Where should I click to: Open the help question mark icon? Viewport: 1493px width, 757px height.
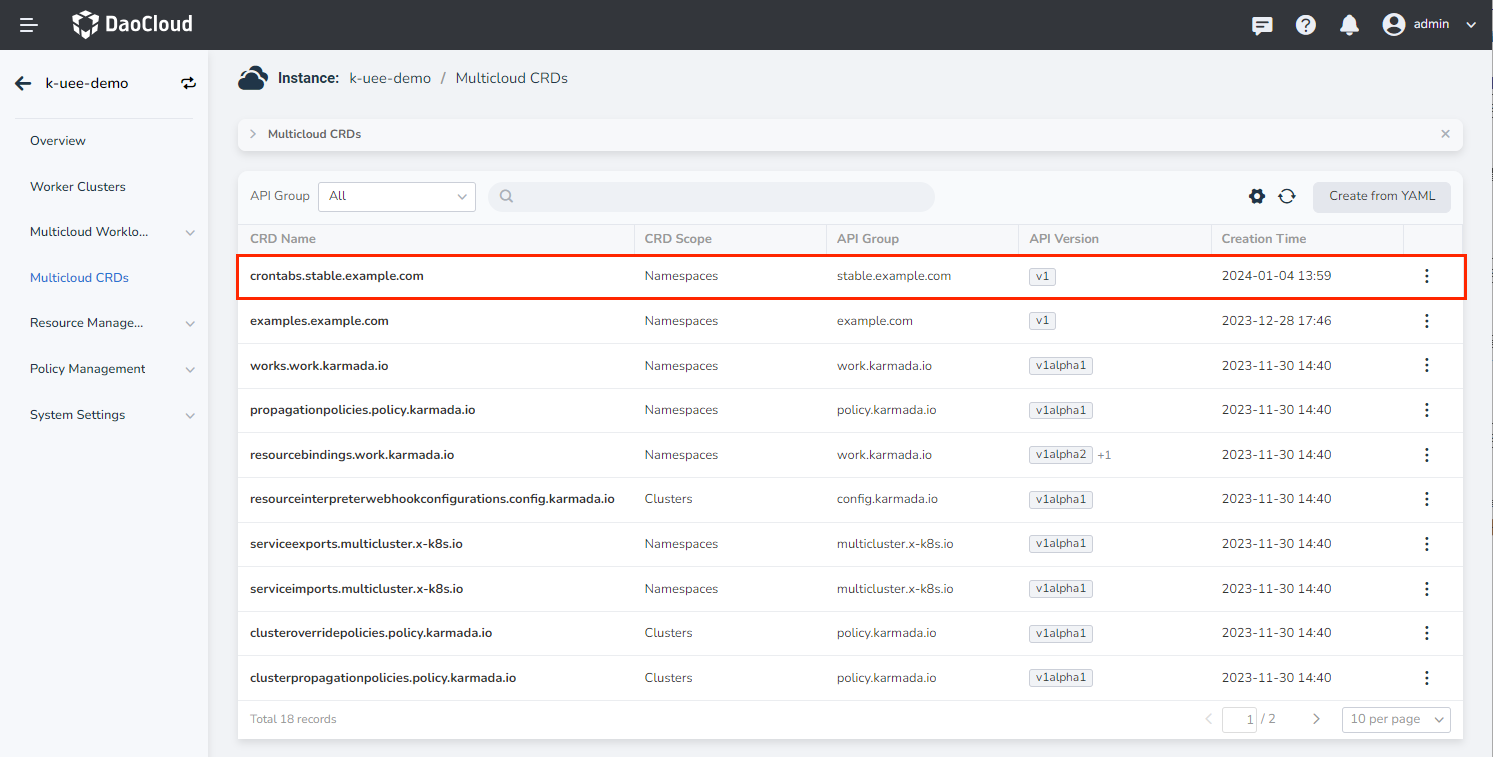(1306, 25)
